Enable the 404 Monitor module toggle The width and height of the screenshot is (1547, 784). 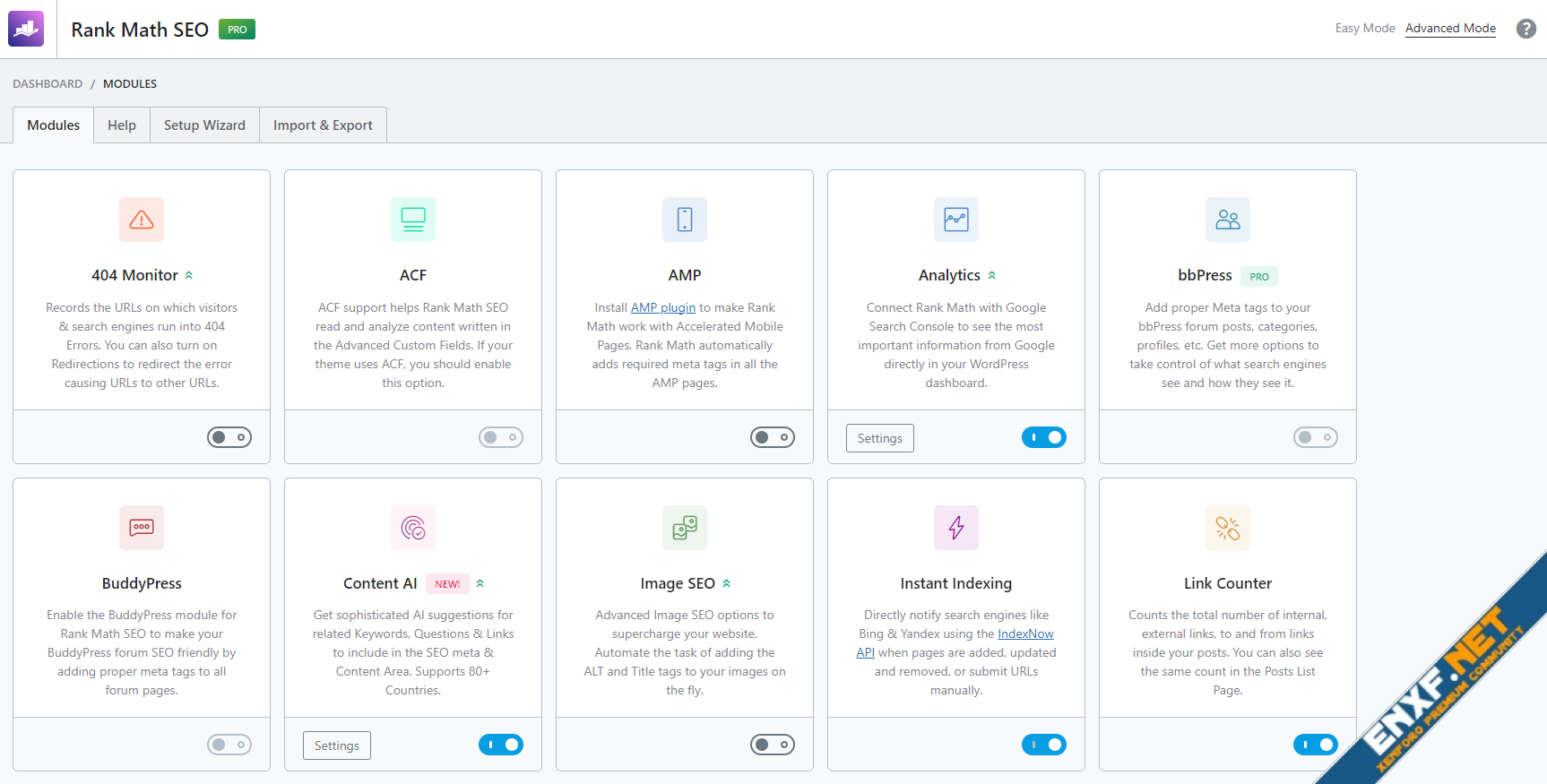tap(229, 437)
